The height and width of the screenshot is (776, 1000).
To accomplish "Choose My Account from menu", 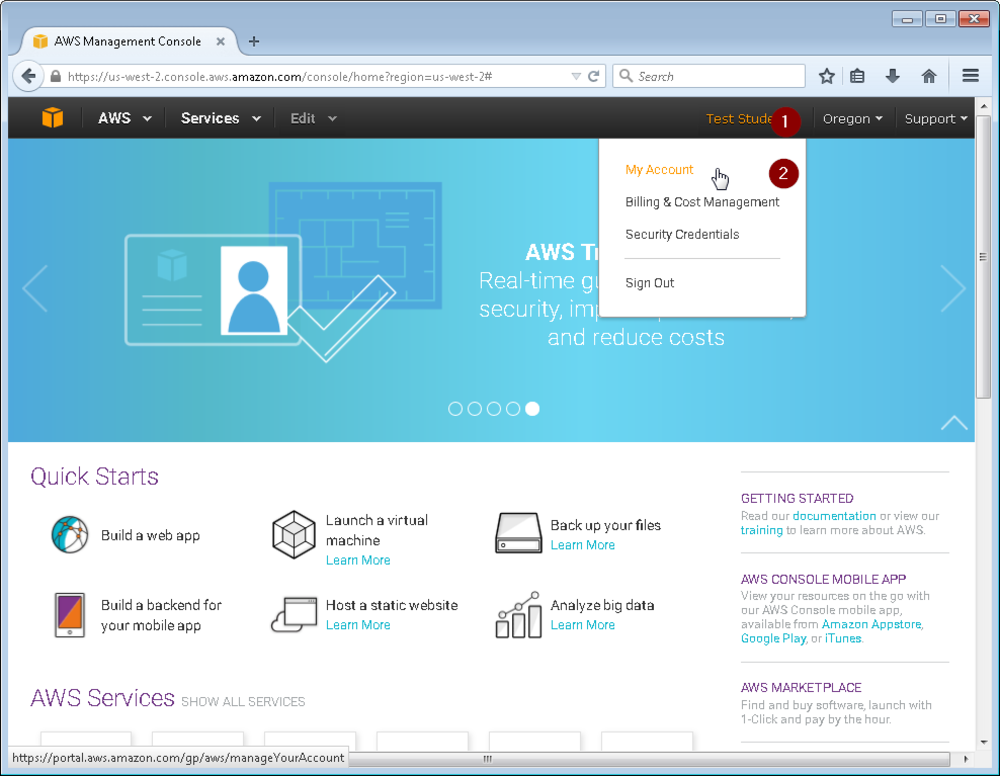I will point(659,170).
